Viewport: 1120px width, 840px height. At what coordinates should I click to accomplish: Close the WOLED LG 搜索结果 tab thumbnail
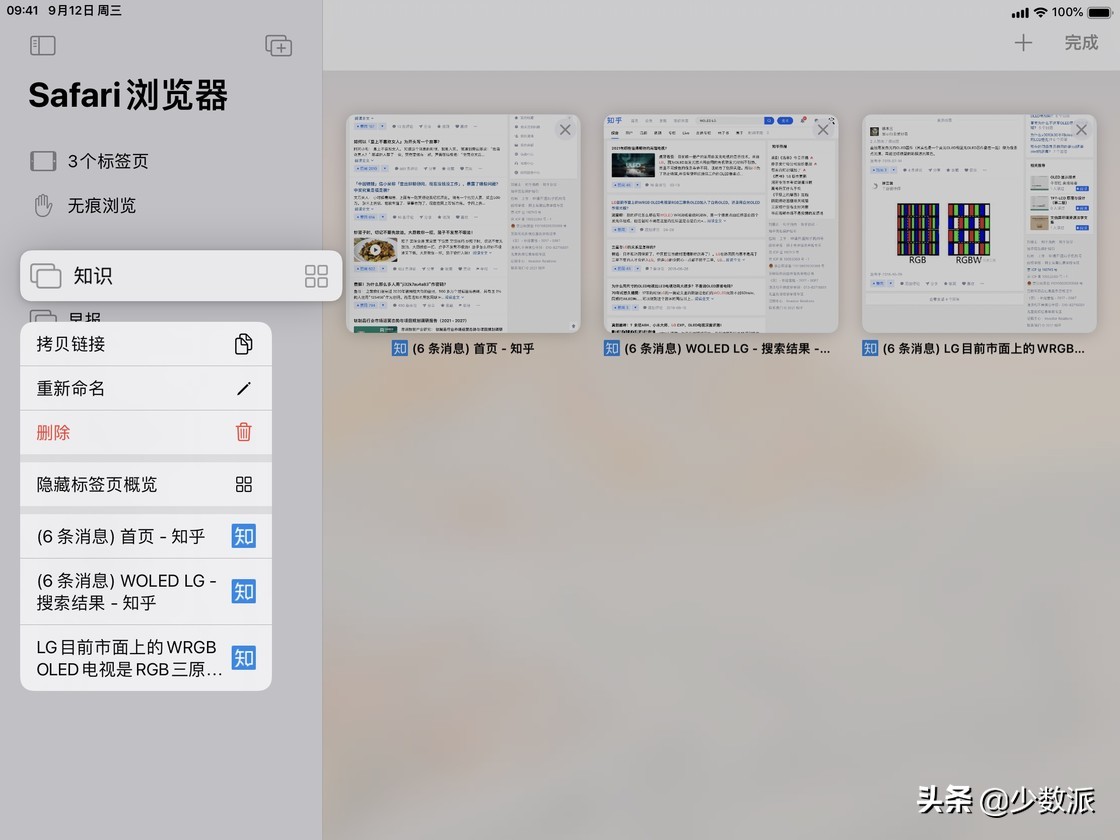click(823, 130)
